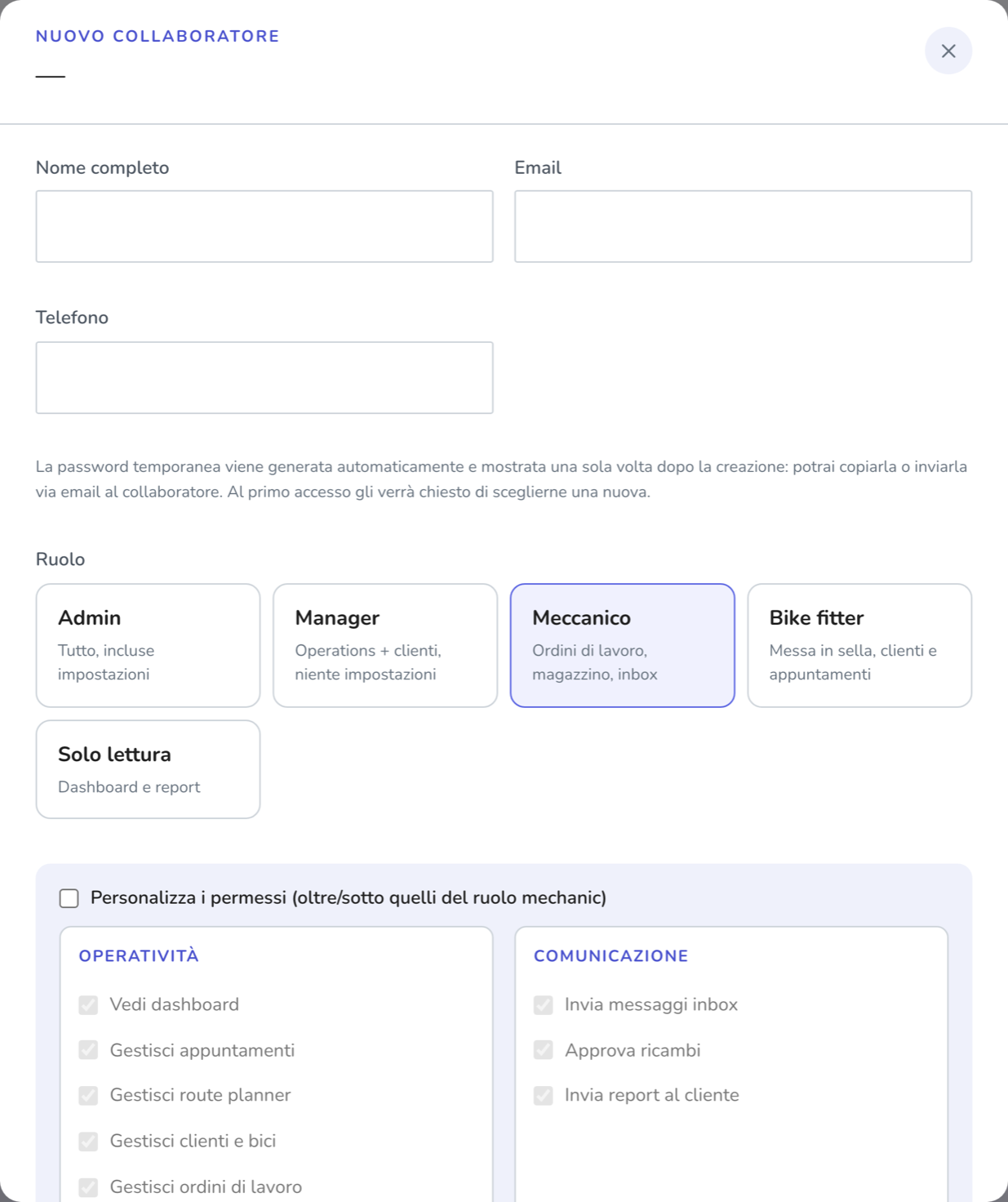Pick the Bike fitter role
Viewport: 1008px width, 1202px height.
[x=859, y=645]
